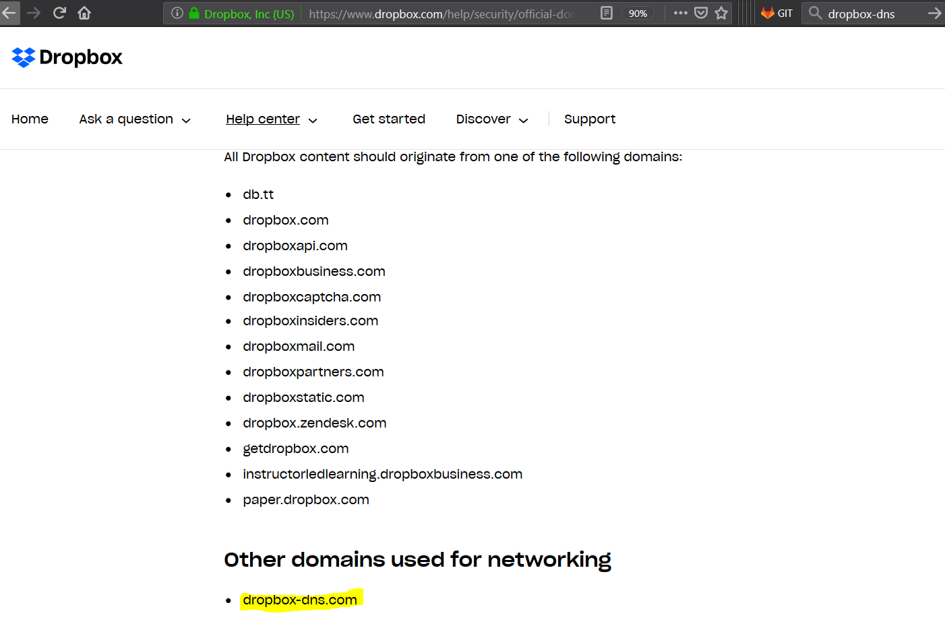Select the dropbox.zendesk.com list entry
The height and width of the screenshot is (618, 945).
[x=315, y=423]
